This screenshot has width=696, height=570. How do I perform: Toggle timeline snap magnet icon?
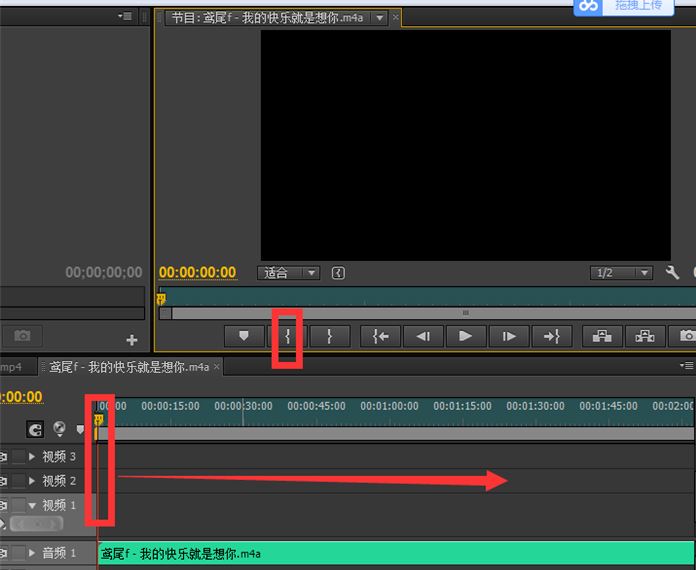pyautogui.click(x=35, y=429)
